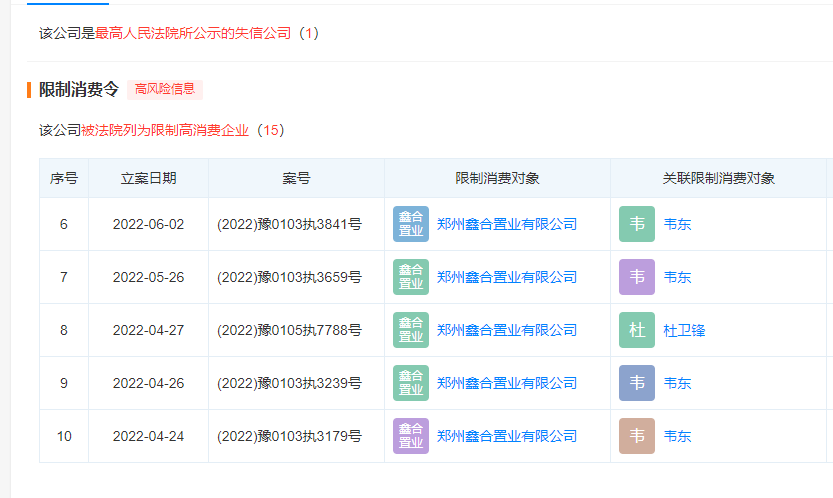
Task: Select case number (2022)豫0103执3179号
Action: pyautogui.click(x=290, y=436)
